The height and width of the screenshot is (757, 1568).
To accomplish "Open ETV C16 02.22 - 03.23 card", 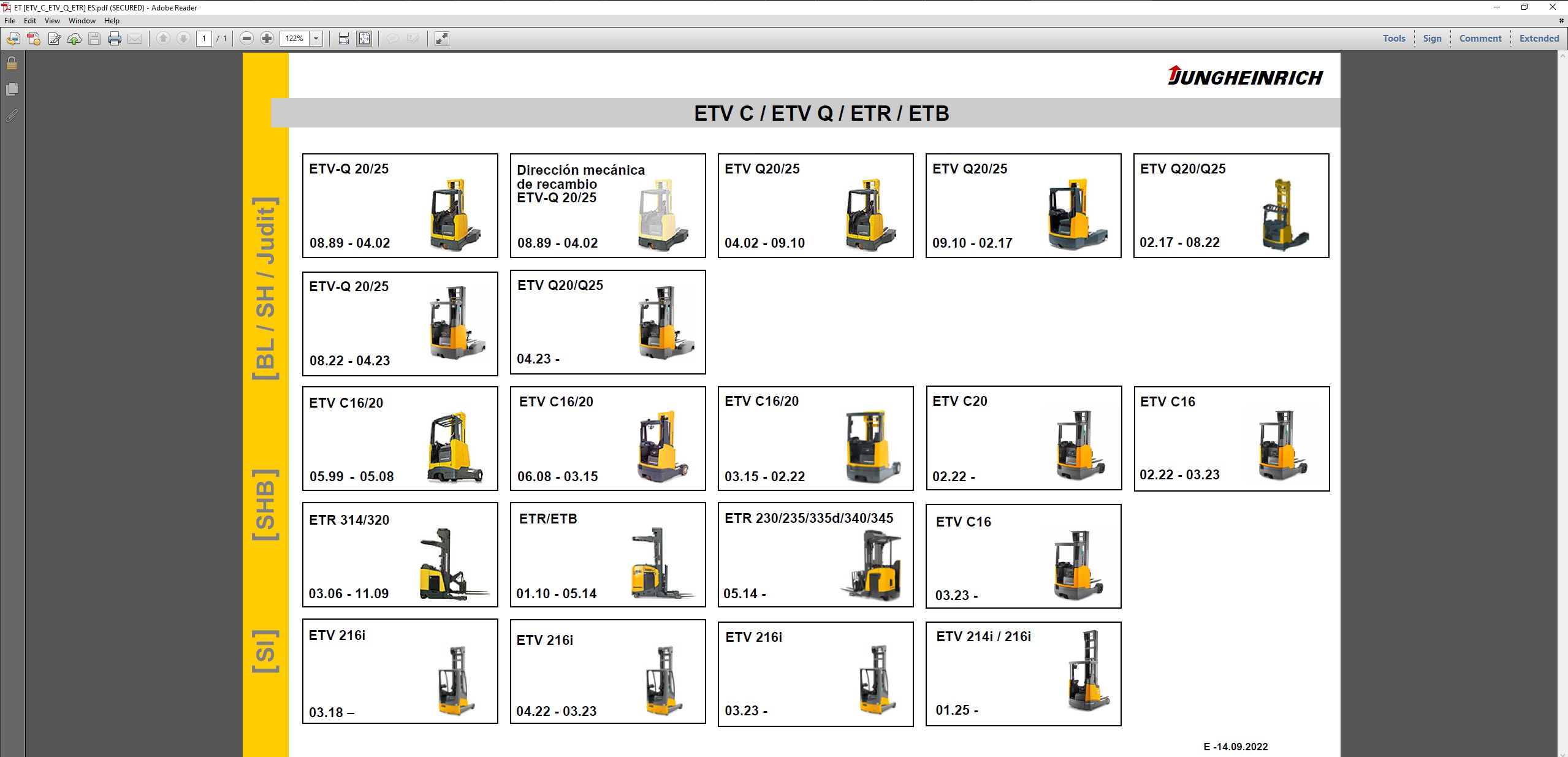I will 1231,438.
